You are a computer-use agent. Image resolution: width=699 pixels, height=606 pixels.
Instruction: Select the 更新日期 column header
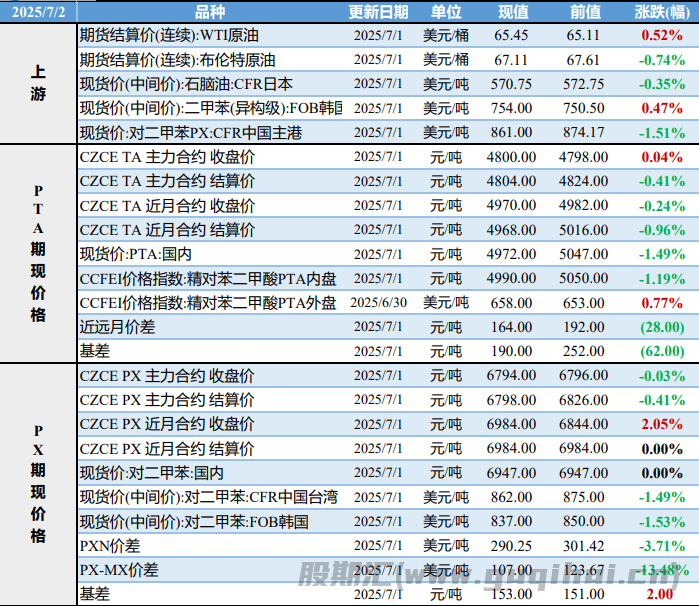coord(378,11)
